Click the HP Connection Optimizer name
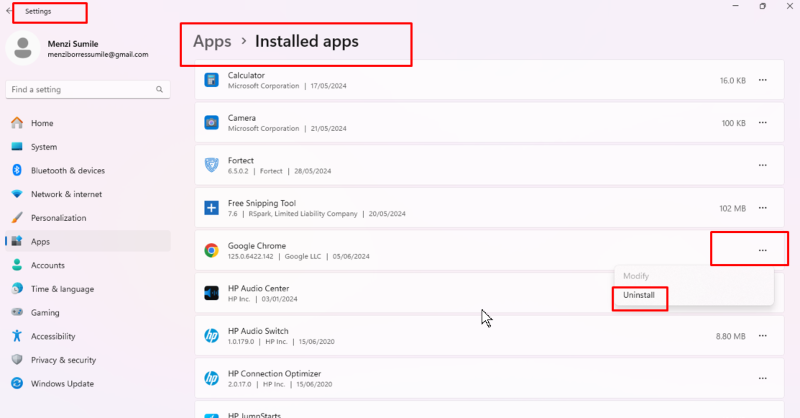 274,374
